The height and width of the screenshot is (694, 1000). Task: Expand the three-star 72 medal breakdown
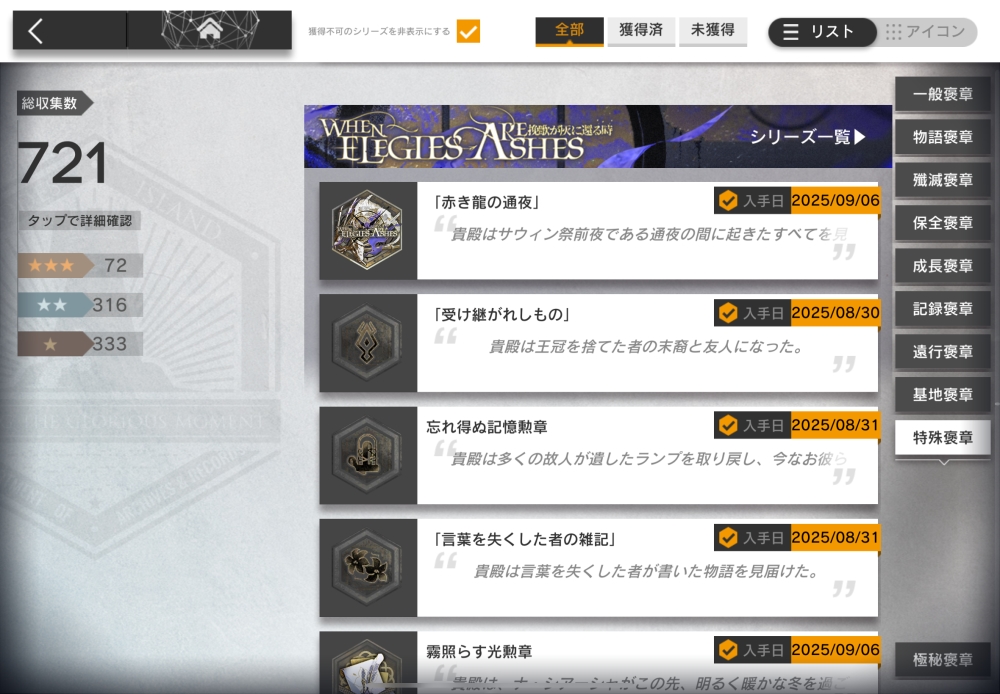pos(80,265)
